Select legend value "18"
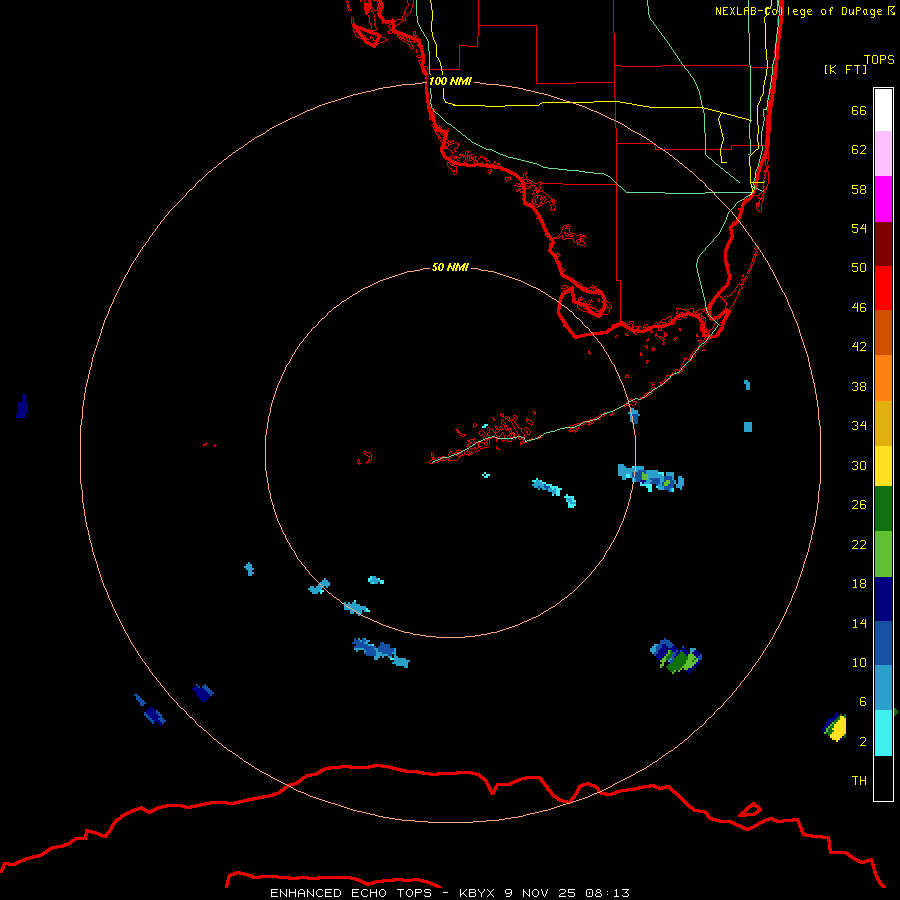Image resolution: width=900 pixels, height=900 pixels. (x=859, y=584)
